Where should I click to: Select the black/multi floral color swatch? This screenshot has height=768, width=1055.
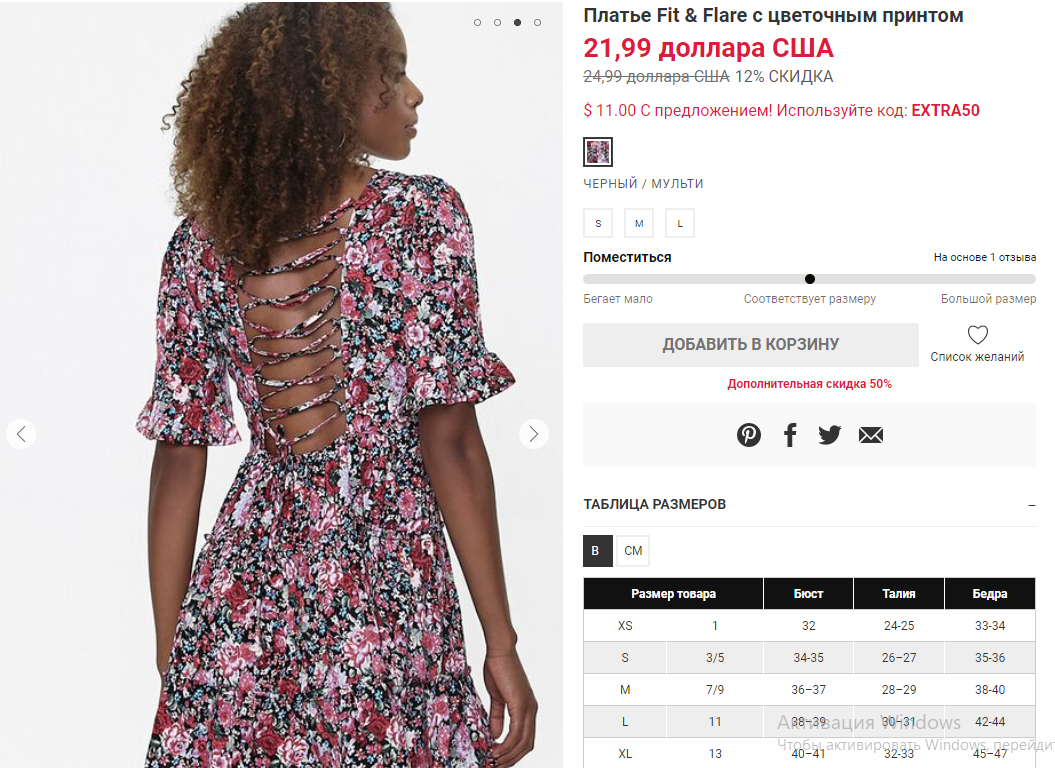[x=597, y=152]
